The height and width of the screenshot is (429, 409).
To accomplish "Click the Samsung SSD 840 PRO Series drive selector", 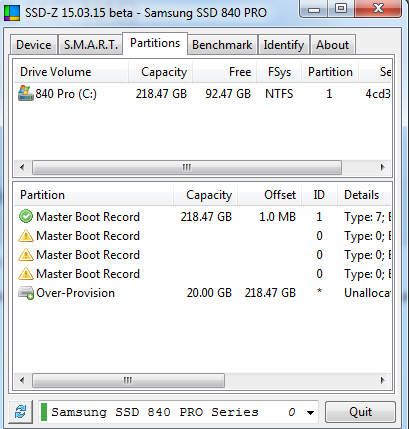I will (178, 412).
